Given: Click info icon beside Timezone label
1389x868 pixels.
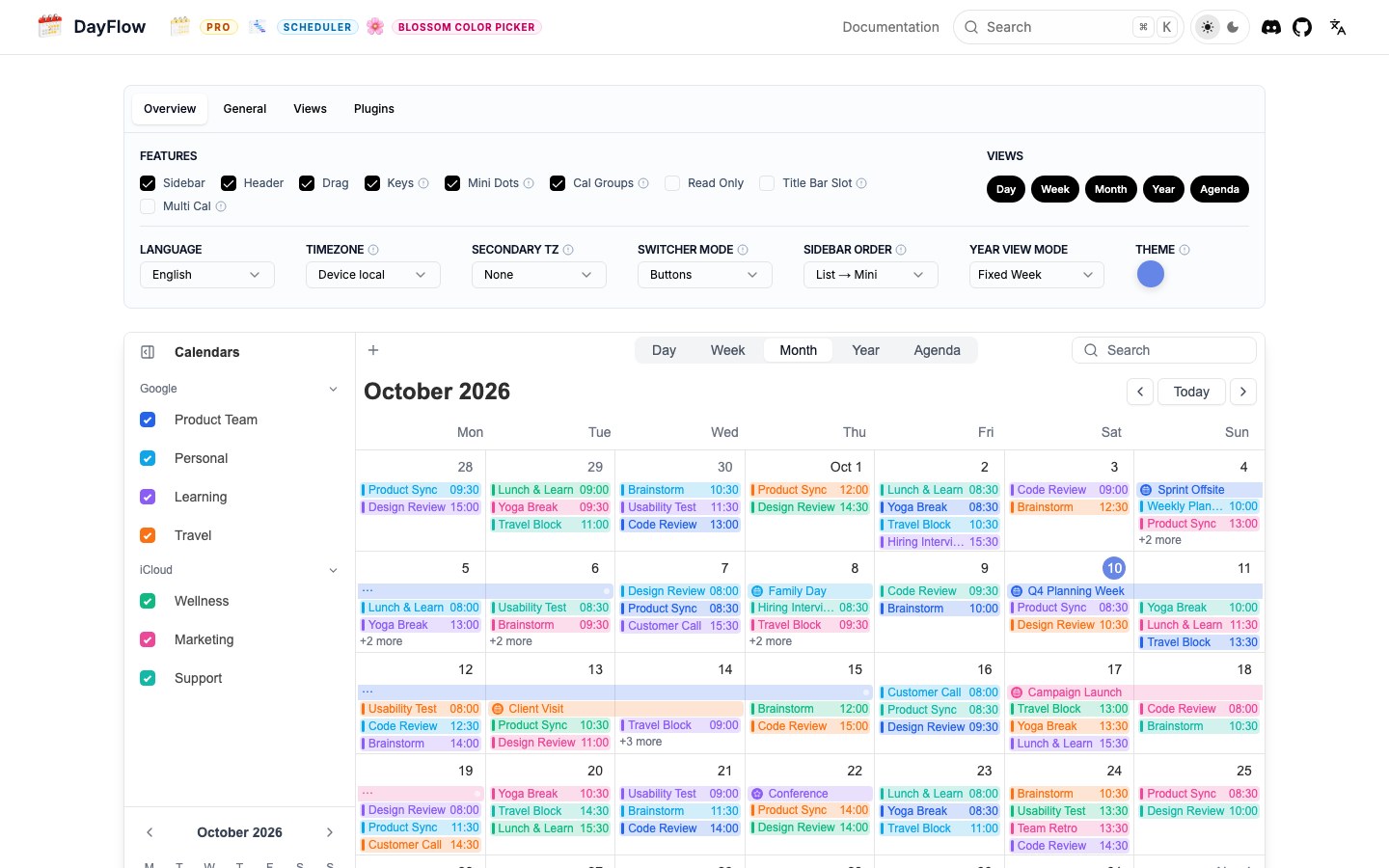Looking at the screenshot, I should (373, 250).
